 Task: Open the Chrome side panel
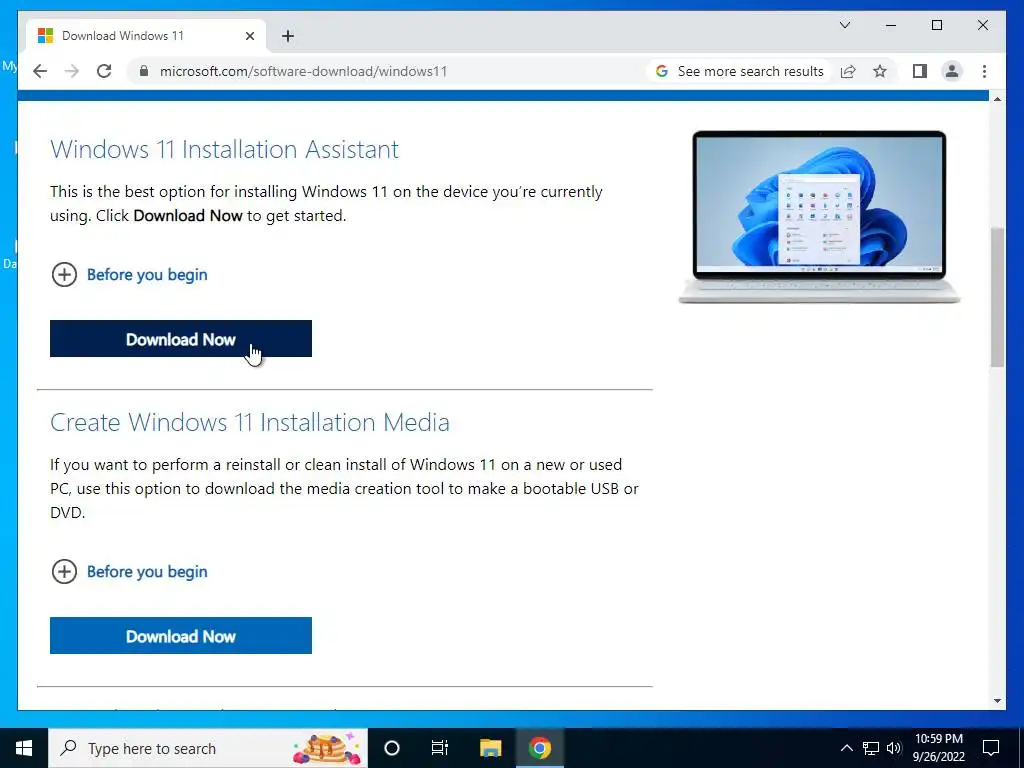[x=920, y=71]
